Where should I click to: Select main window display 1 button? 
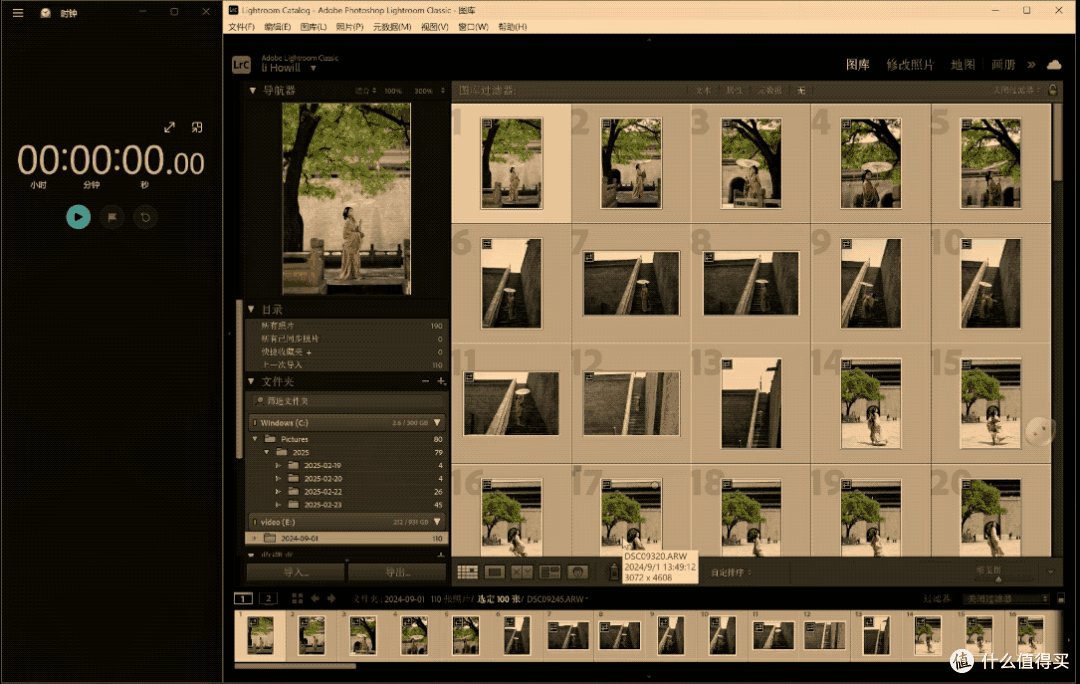[x=243, y=599]
